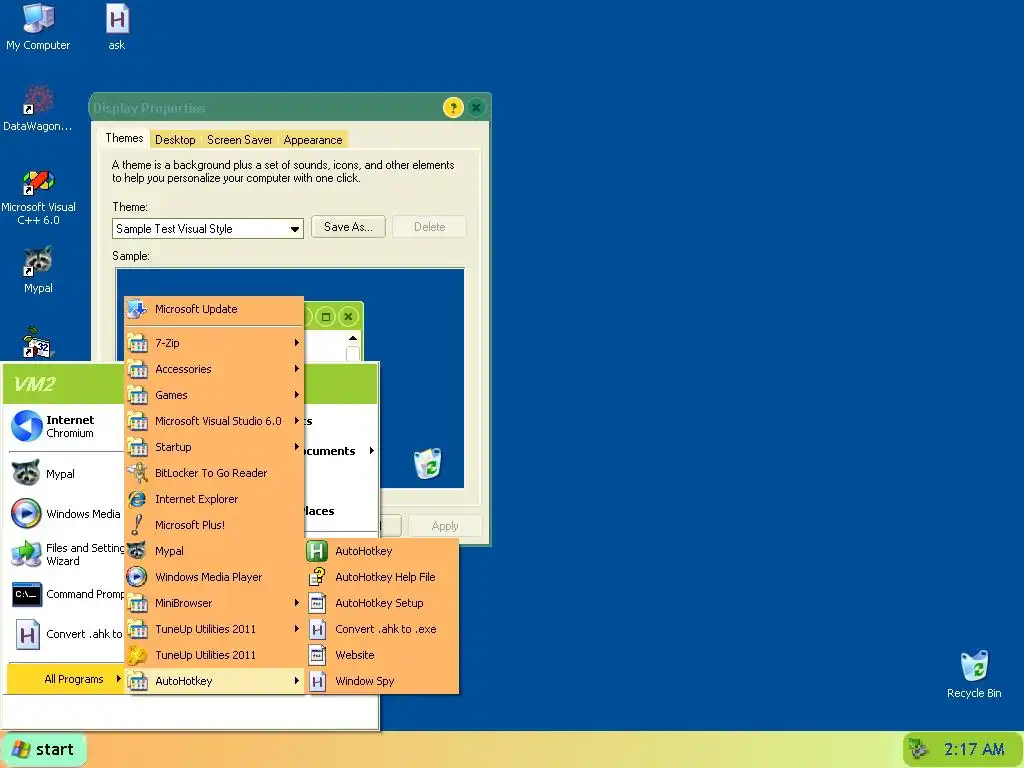Open the My Computer desktop icon

[38, 27]
